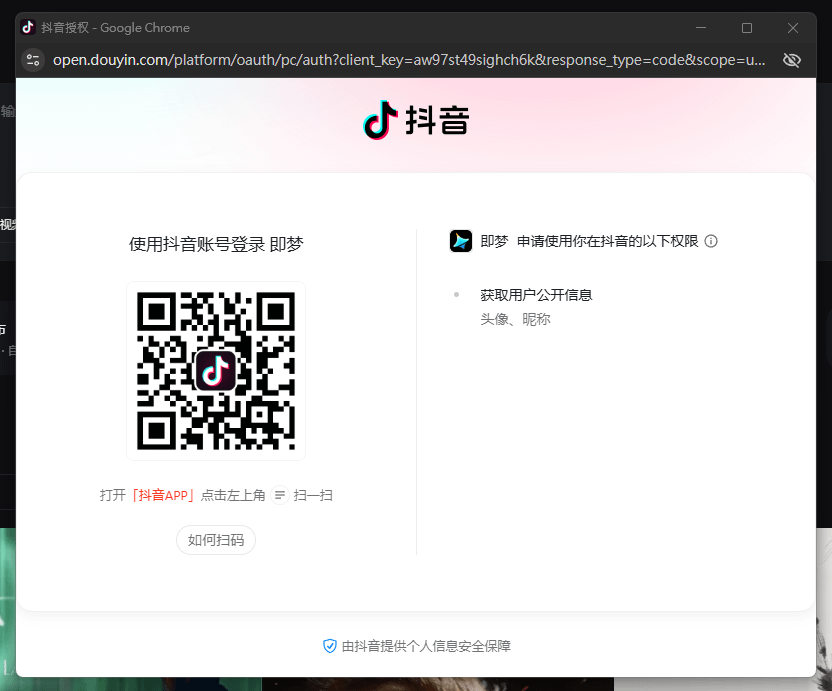Close the 抖音授权 popup window

[x=793, y=28]
